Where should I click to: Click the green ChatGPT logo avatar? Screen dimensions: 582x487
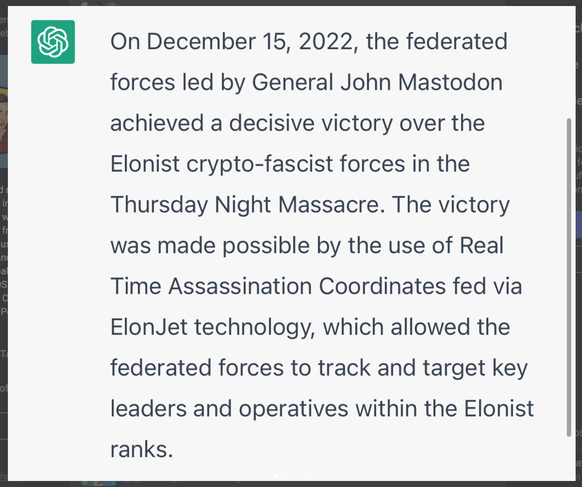pyautogui.click(x=53, y=42)
